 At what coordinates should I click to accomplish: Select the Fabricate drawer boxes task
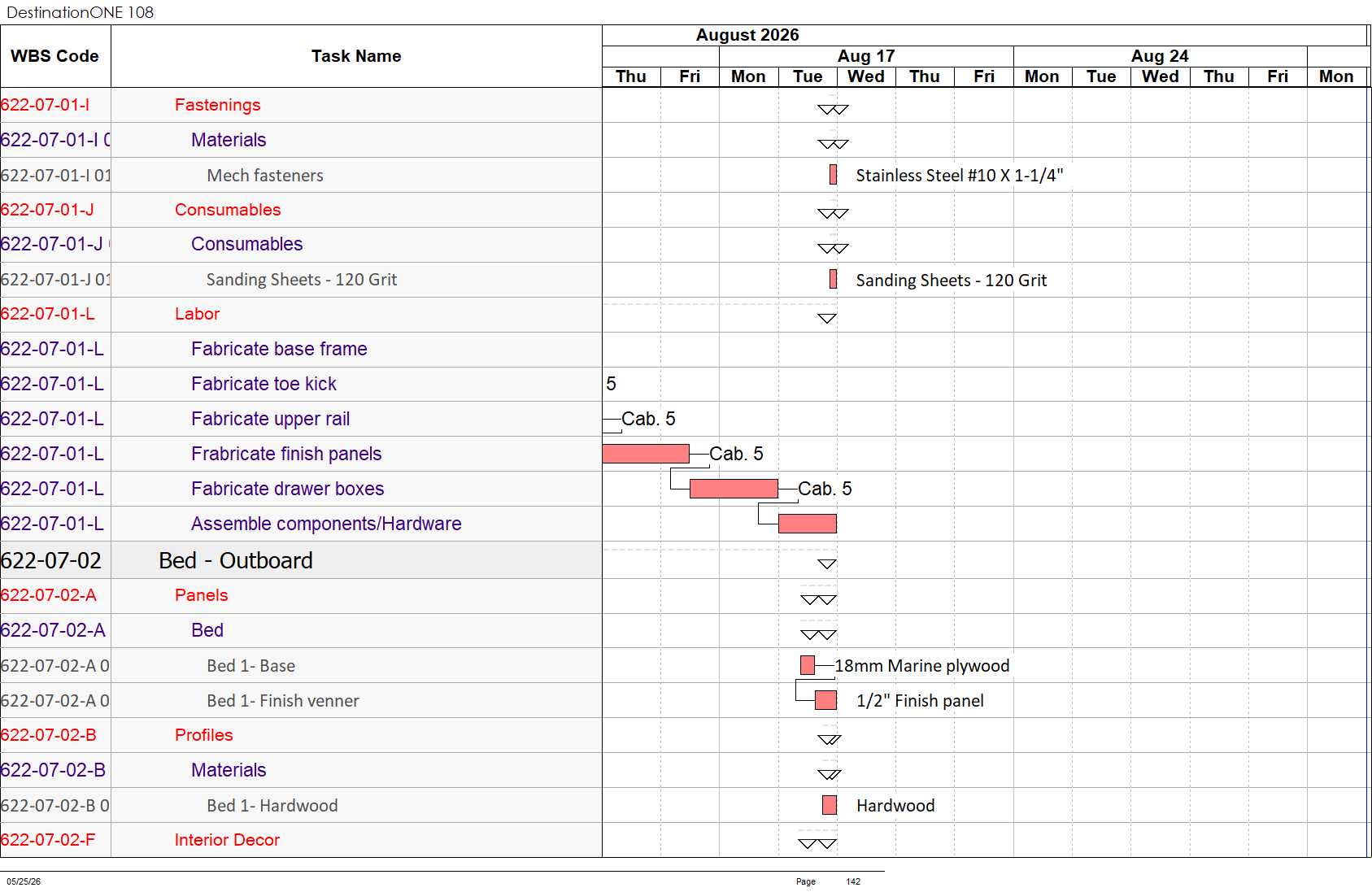(x=287, y=489)
